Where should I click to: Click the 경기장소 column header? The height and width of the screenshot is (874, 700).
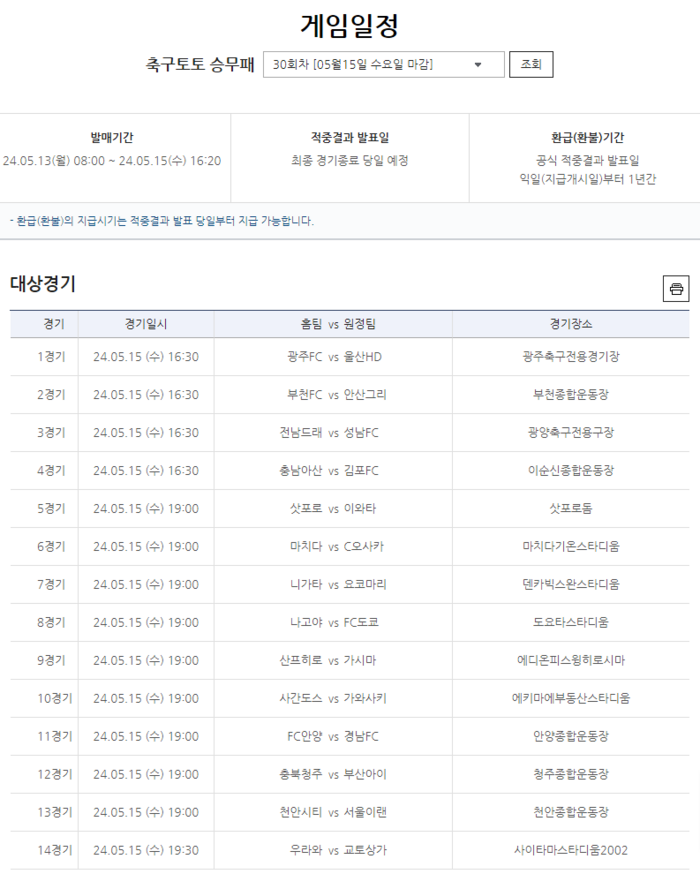(x=570, y=324)
